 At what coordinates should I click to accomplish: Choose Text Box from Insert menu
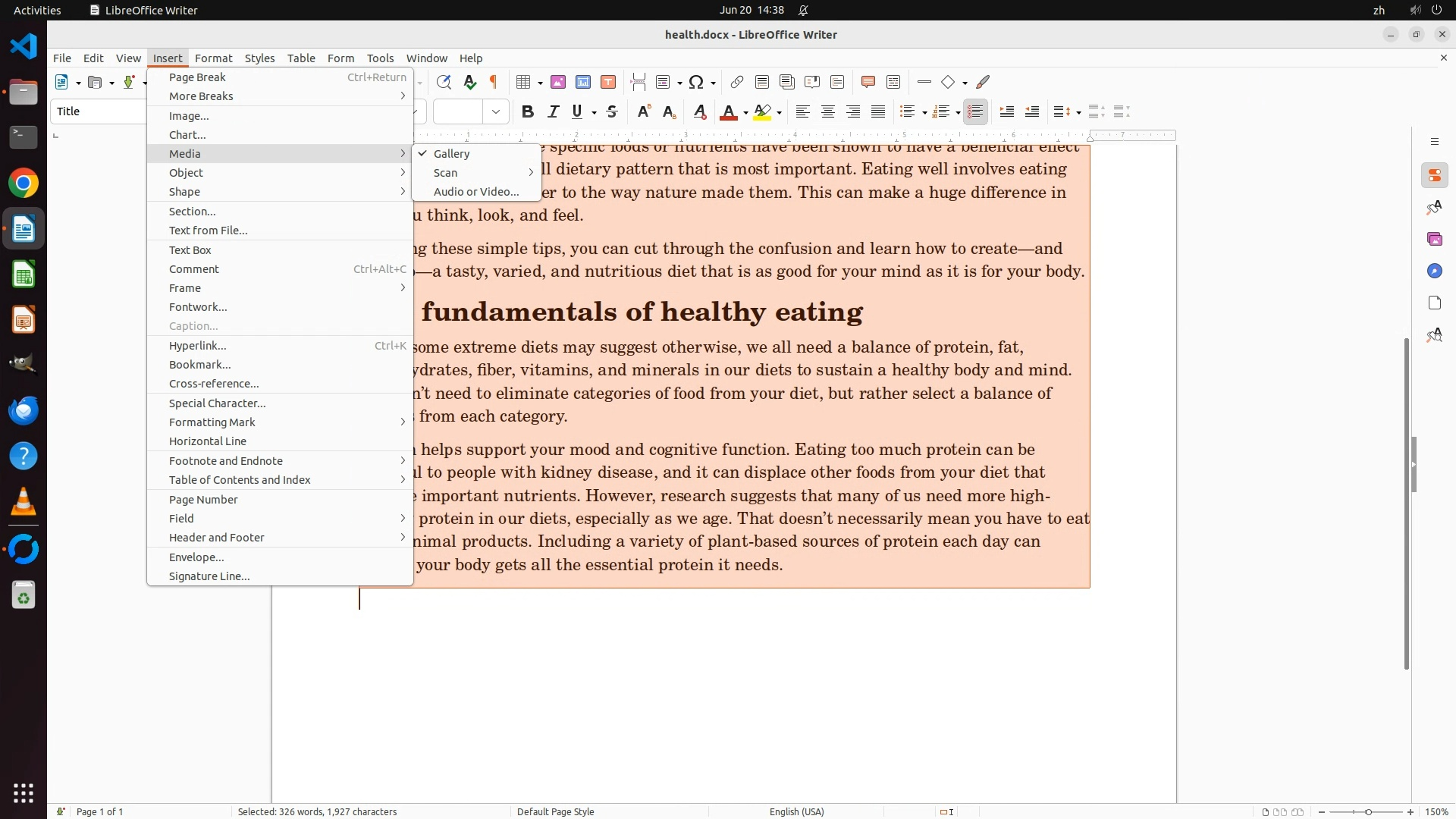pyautogui.click(x=190, y=249)
